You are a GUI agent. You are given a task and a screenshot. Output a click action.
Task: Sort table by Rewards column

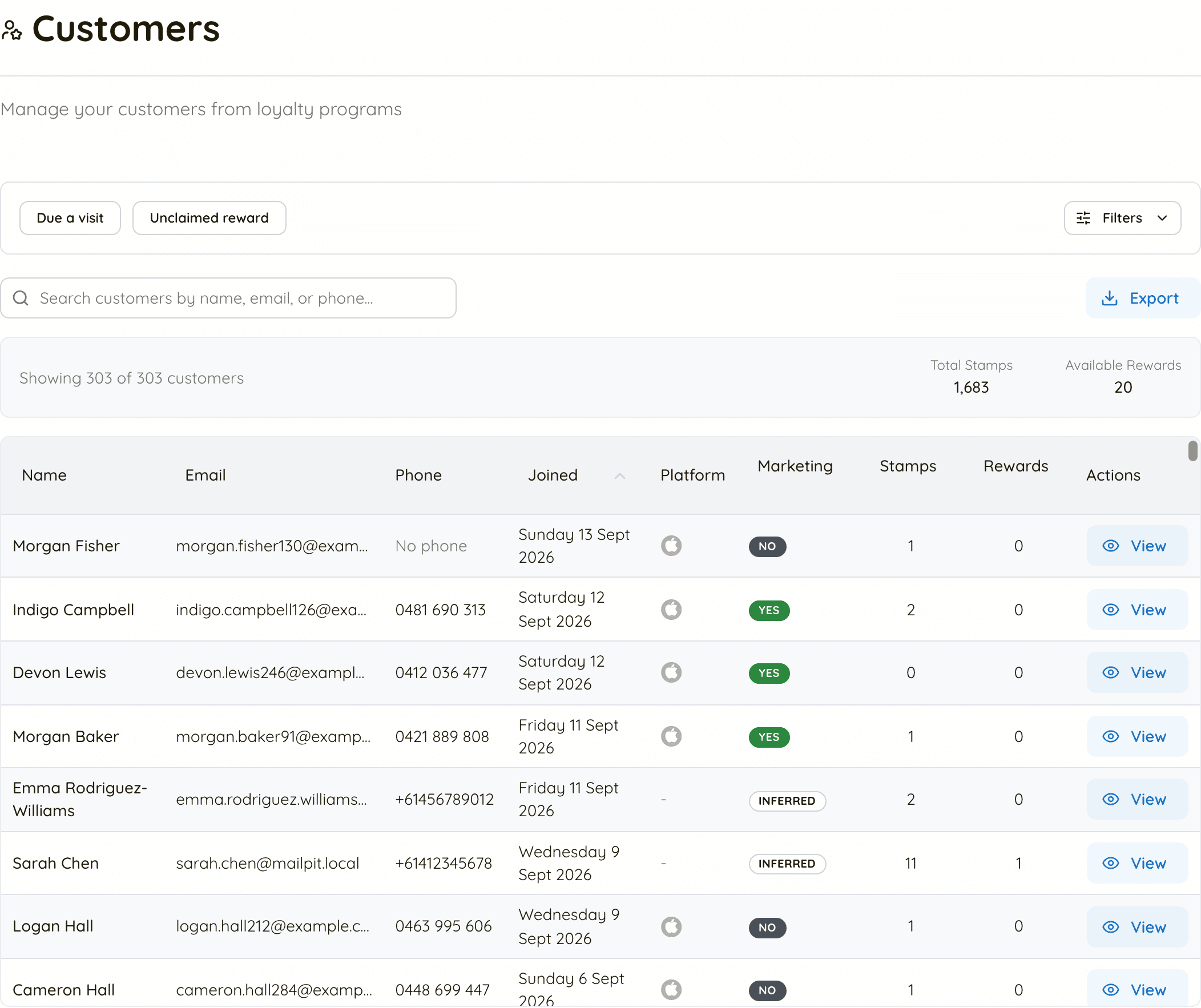[x=1015, y=466]
